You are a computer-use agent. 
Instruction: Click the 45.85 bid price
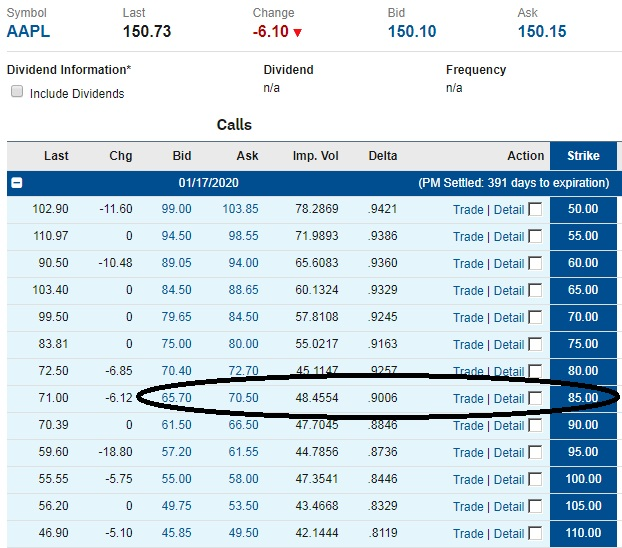coord(176,533)
